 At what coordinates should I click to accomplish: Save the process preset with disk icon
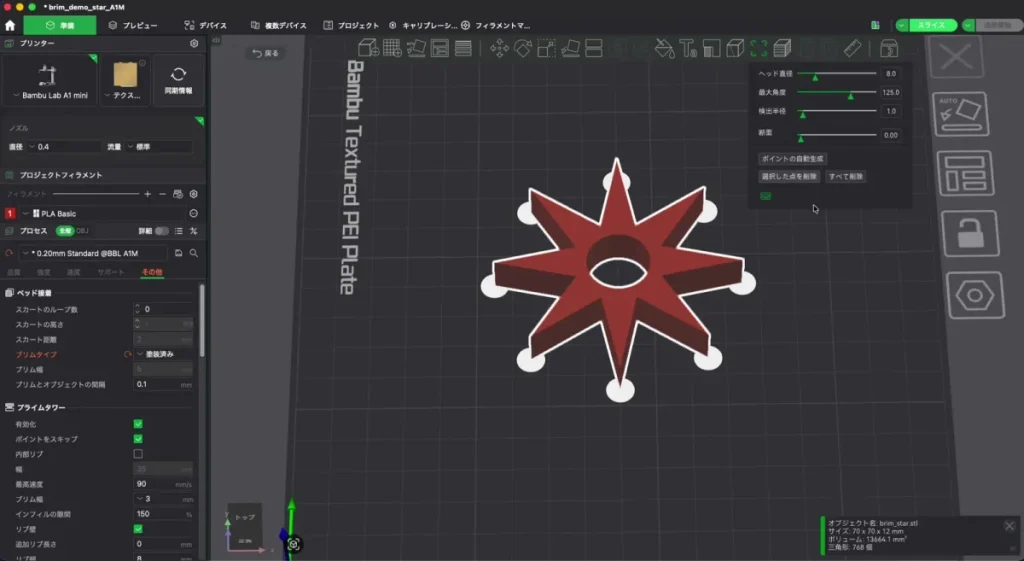(x=178, y=253)
